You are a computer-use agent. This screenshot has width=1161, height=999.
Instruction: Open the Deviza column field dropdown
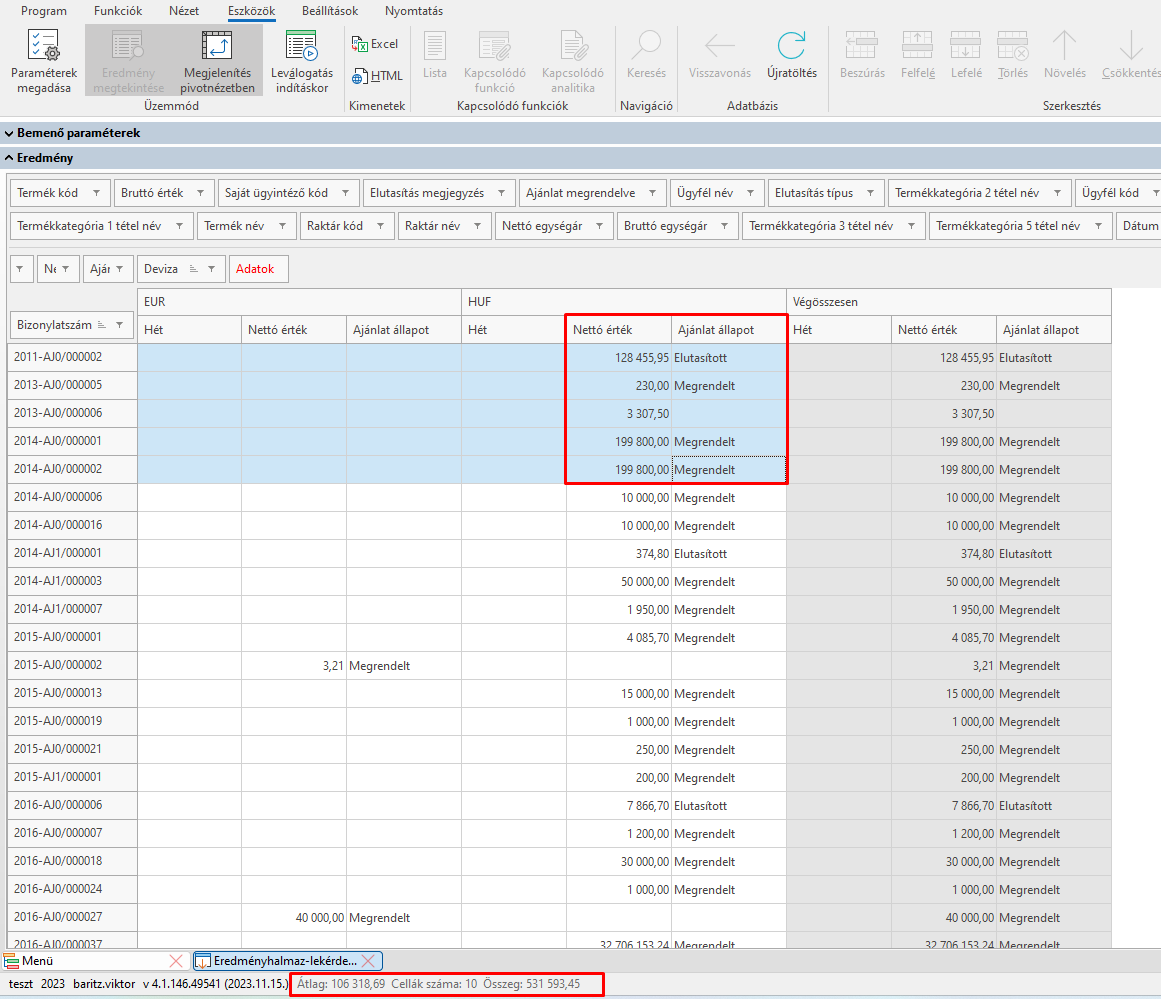click(213, 269)
